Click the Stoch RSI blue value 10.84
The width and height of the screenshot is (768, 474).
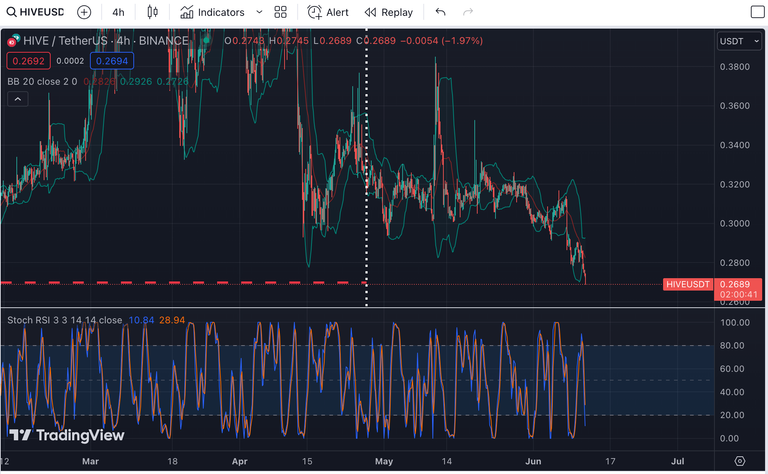pos(141,320)
